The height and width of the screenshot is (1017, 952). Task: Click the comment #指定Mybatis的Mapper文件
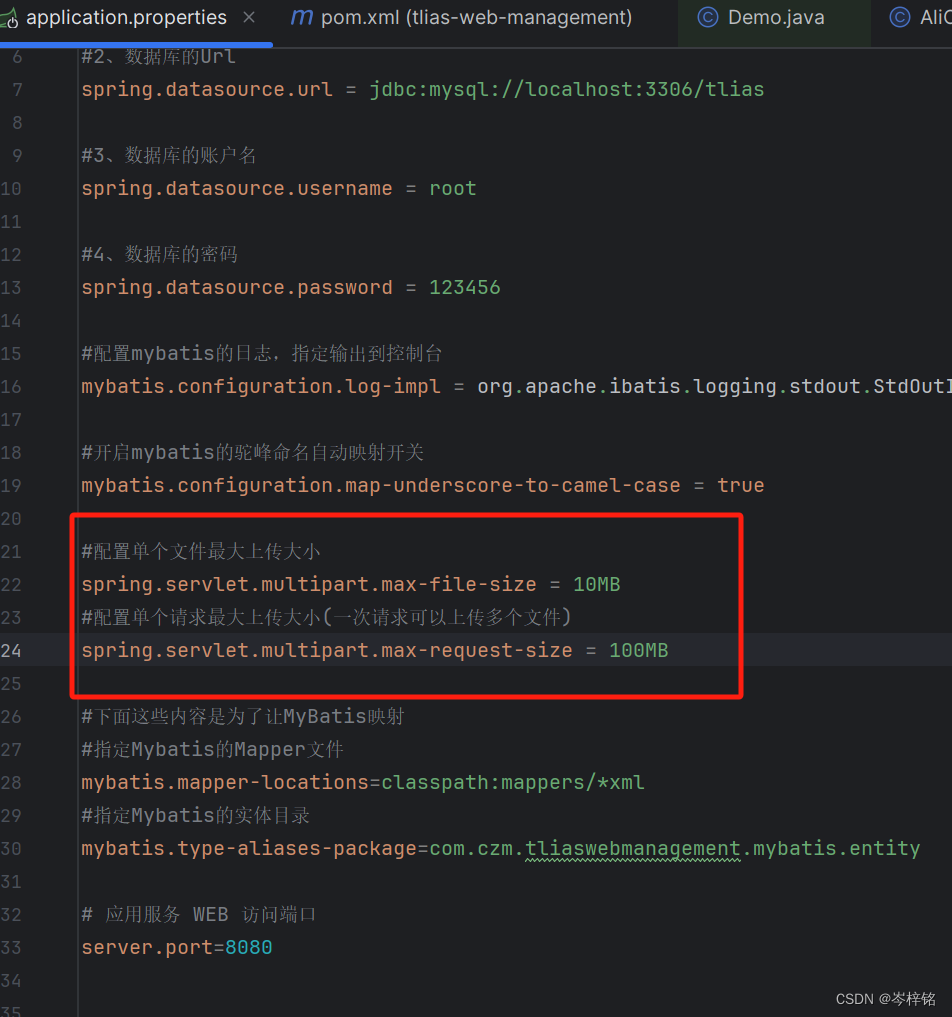(212, 750)
